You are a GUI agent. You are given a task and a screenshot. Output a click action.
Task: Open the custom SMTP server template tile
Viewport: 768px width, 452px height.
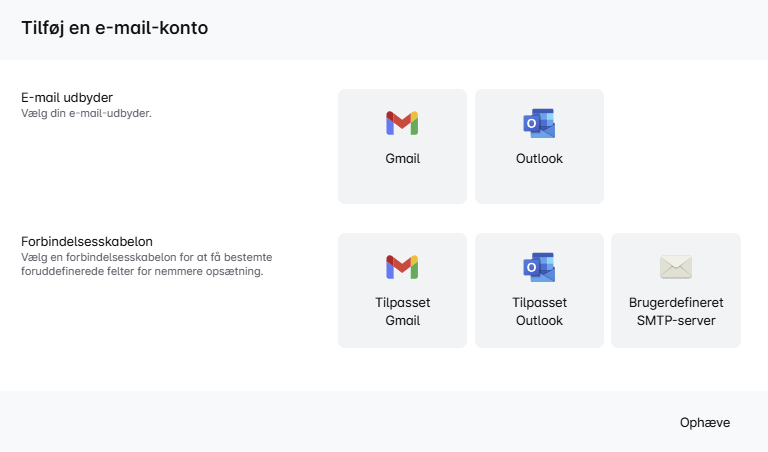coord(676,338)
